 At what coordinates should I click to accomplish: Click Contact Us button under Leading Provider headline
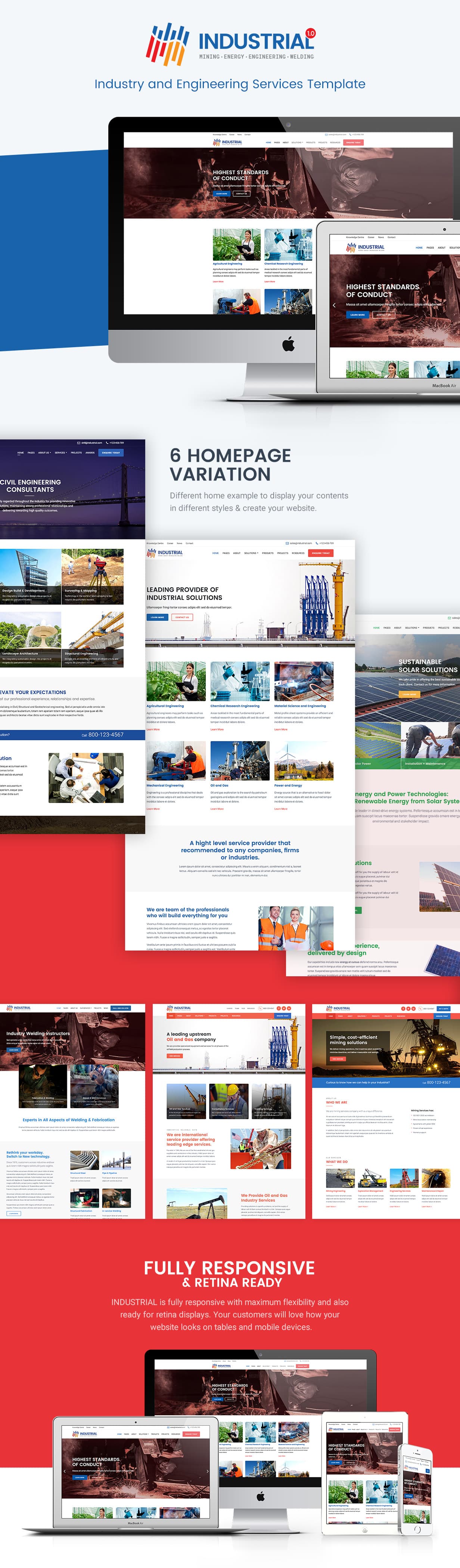click(x=182, y=617)
